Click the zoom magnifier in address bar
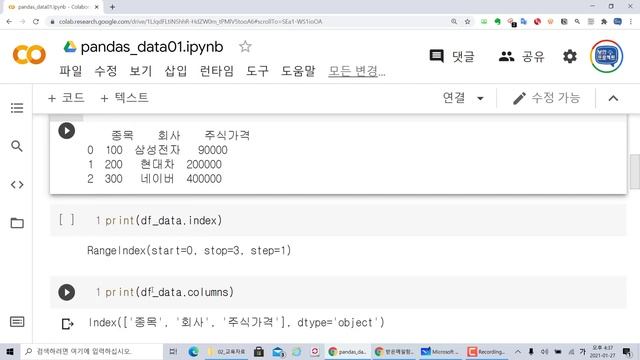This screenshot has height=360, width=640. pos(454,22)
